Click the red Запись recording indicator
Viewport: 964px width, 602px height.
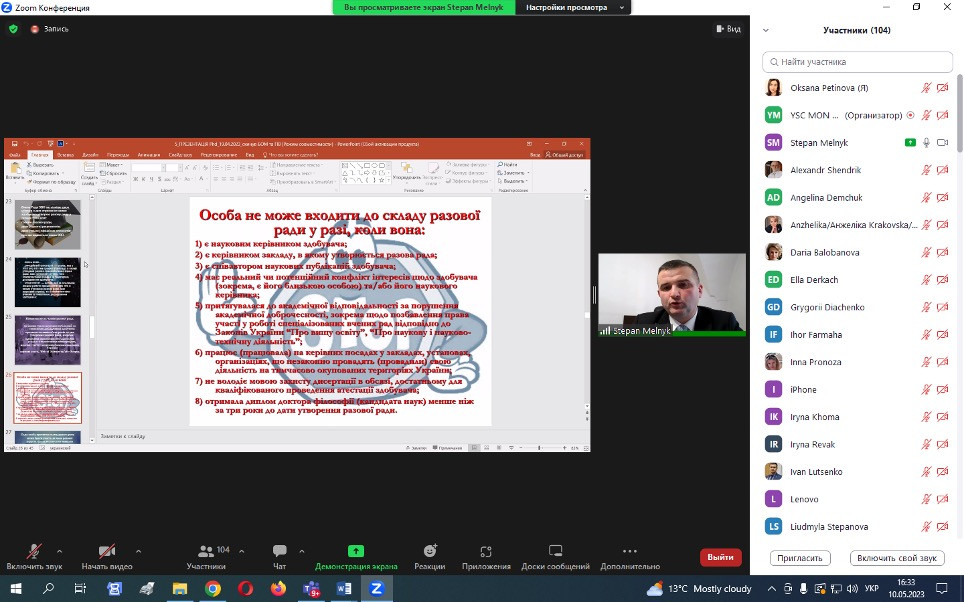pos(50,29)
